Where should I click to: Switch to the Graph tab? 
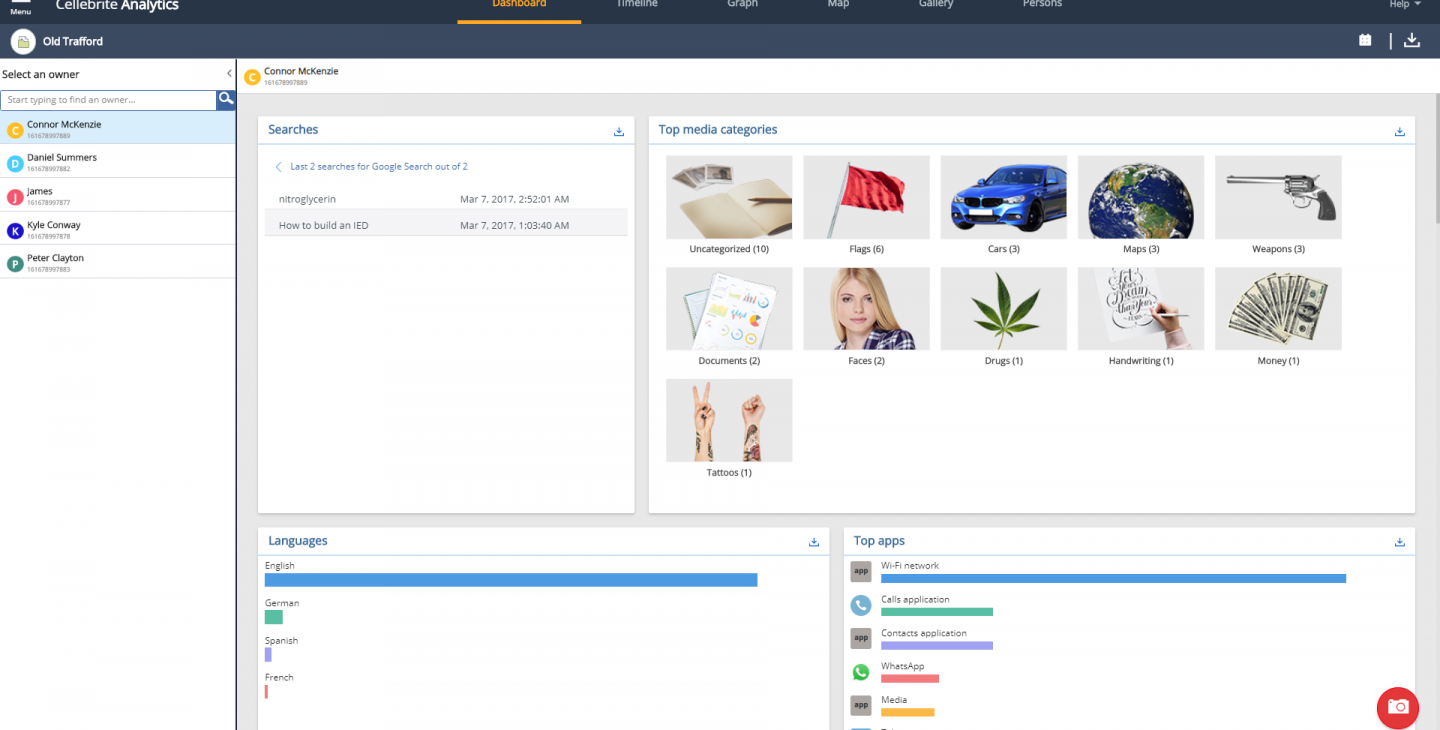point(742,4)
